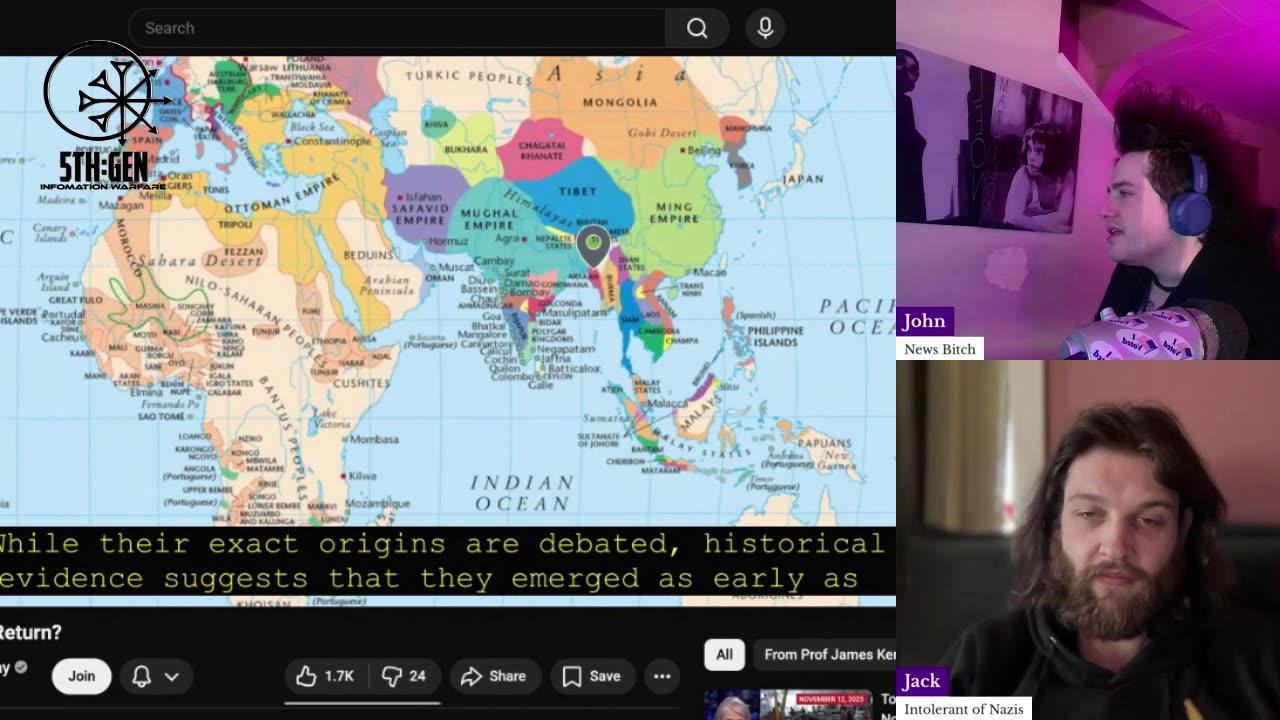Select the All filter chip
Screen dimensions: 1280x720
point(724,654)
